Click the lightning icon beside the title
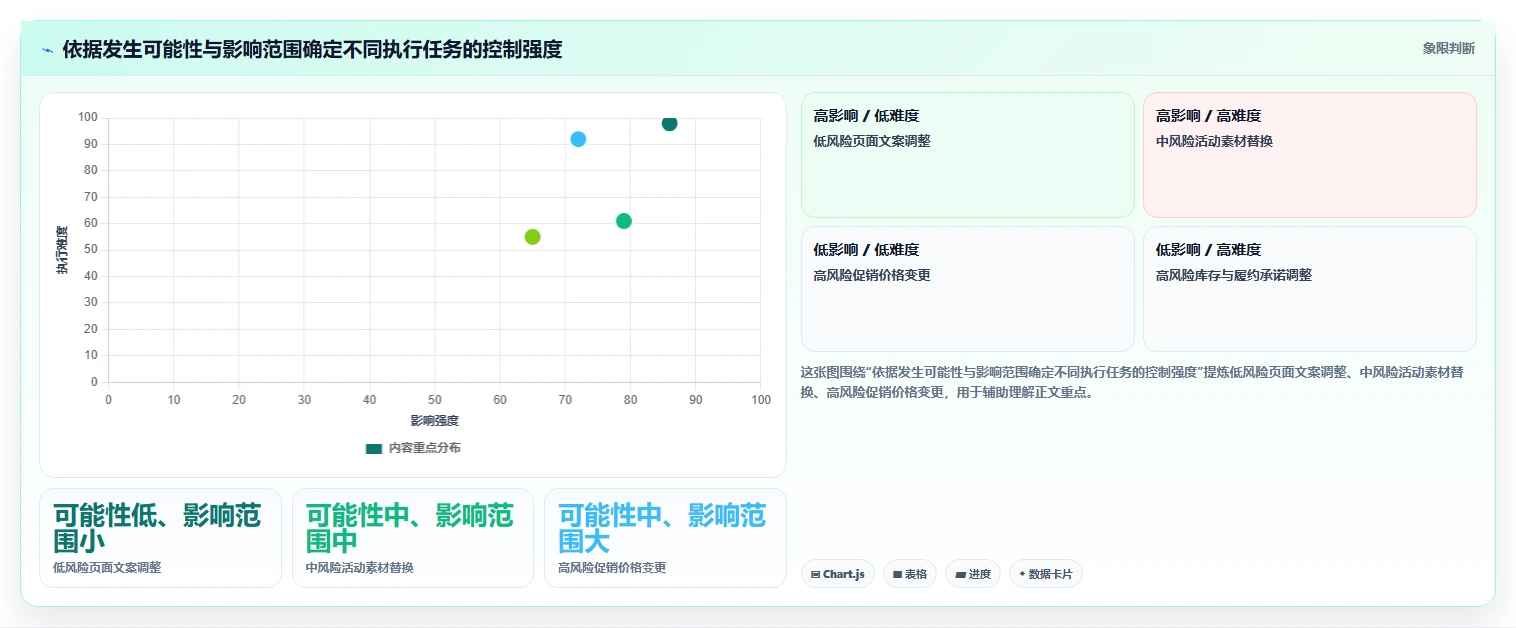1516x628 pixels. pos(47,49)
